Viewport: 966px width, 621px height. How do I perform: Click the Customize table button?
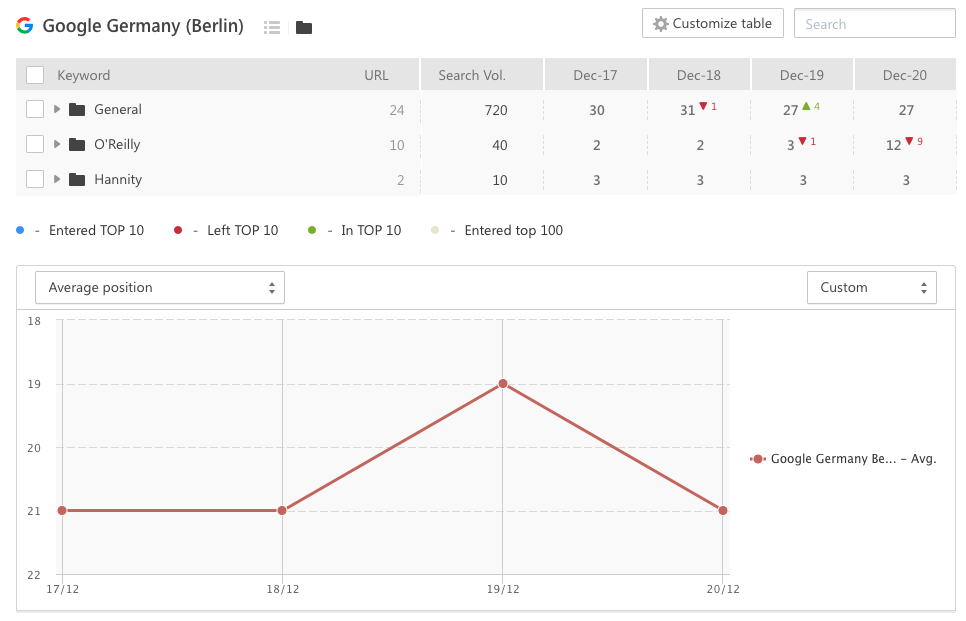pos(713,23)
